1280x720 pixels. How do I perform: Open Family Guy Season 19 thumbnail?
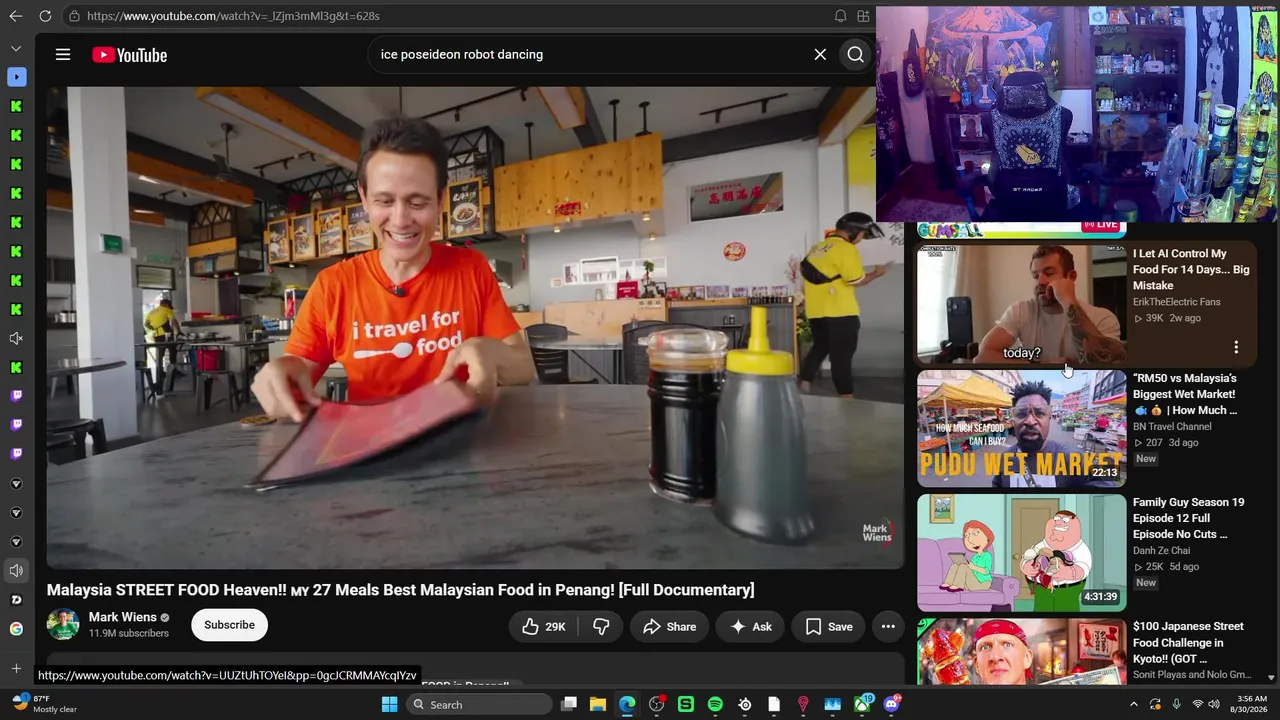(x=1021, y=553)
